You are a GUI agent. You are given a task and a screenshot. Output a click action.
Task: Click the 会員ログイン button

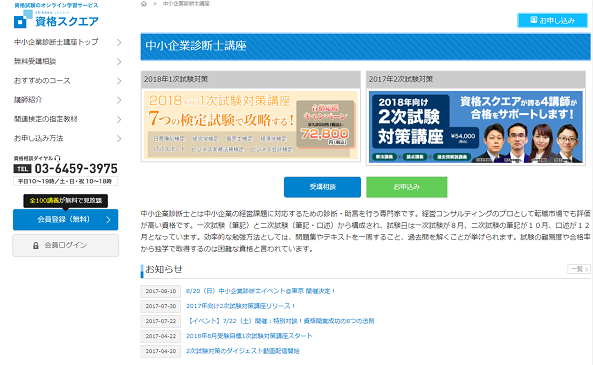65,245
